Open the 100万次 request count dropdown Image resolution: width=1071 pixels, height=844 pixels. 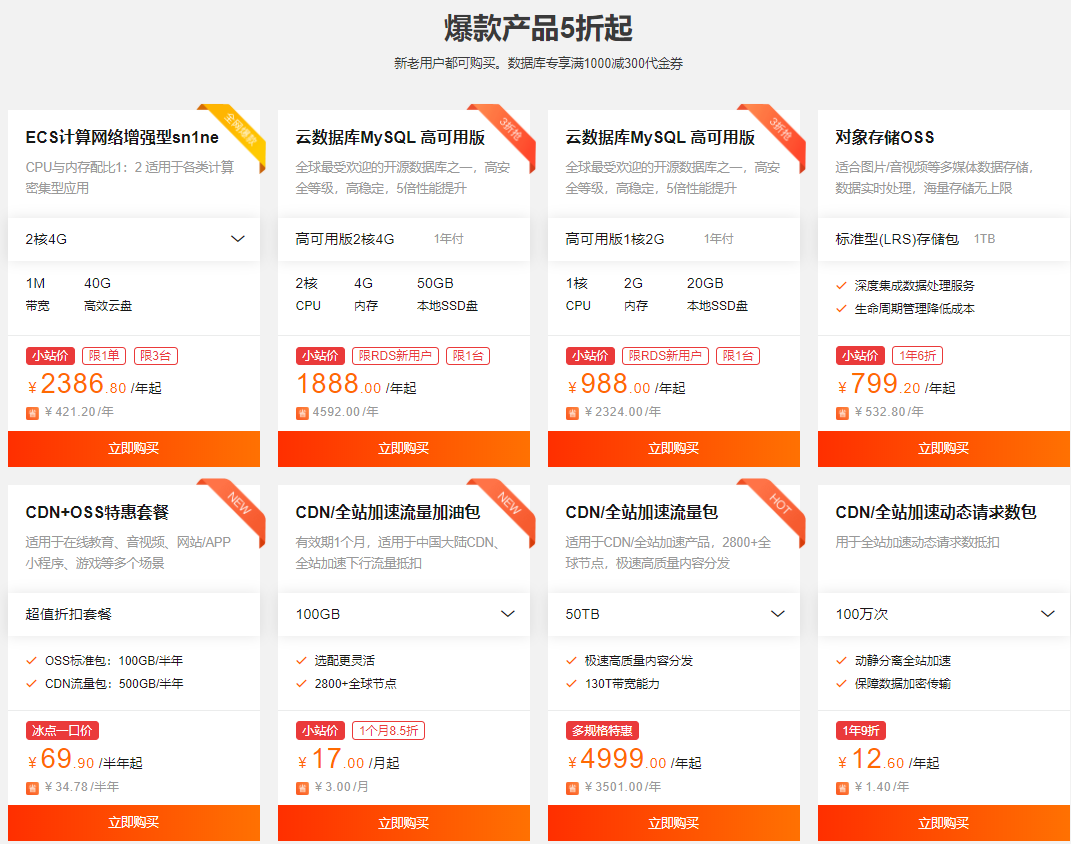[1048, 614]
